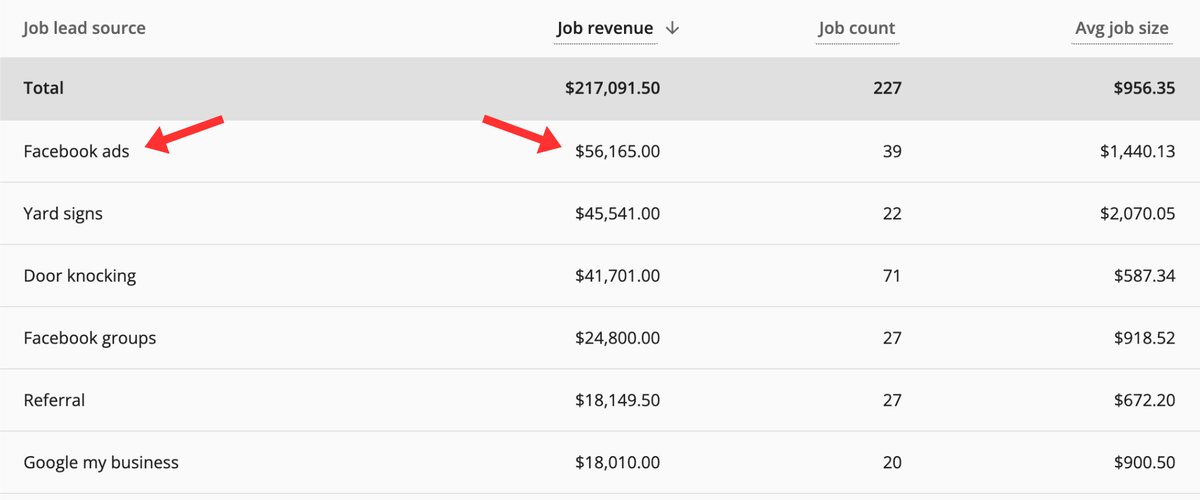The height and width of the screenshot is (500, 1200).
Task: Select the Facebook ads lead source
Action: [x=76, y=152]
